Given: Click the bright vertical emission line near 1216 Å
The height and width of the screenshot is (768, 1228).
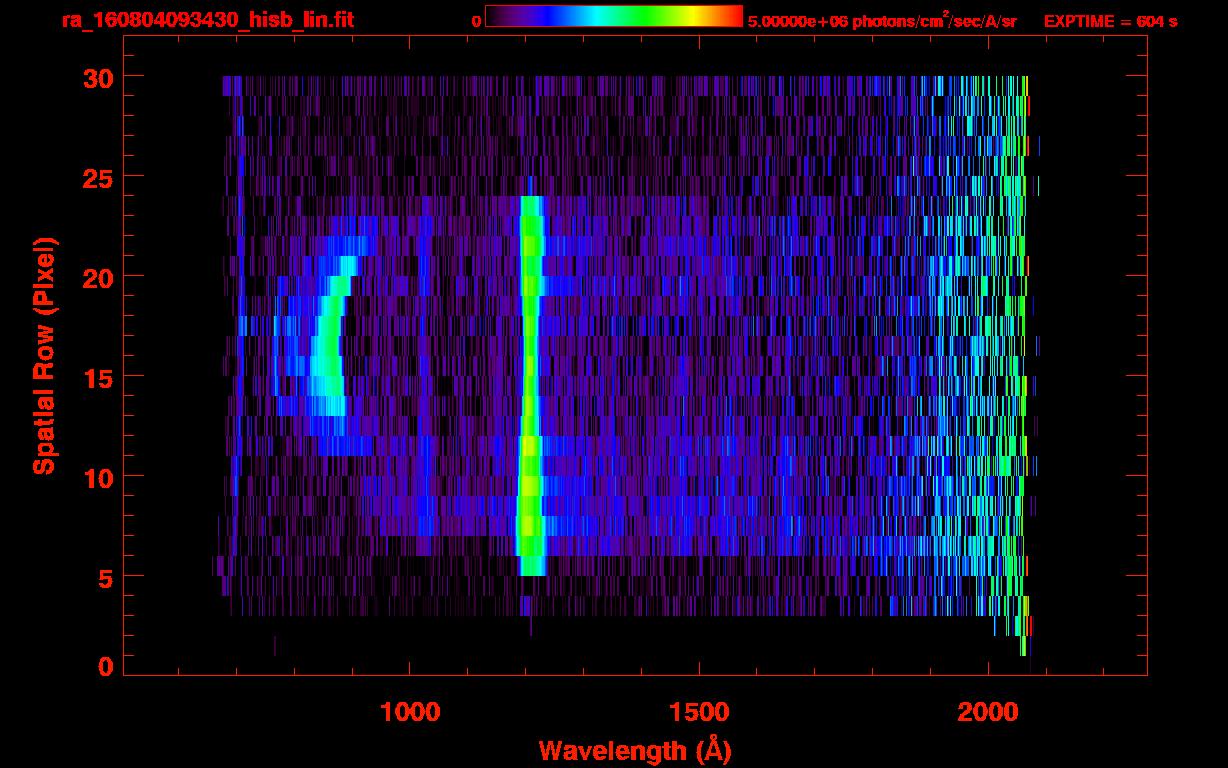Looking at the screenshot, I should 530,386.
